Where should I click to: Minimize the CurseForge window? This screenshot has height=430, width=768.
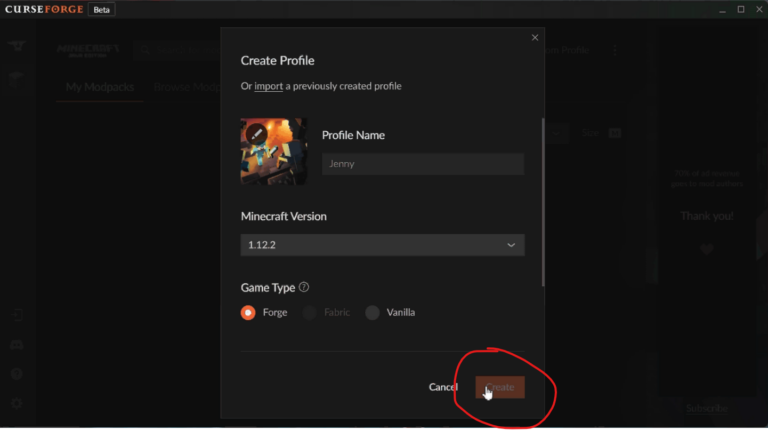[722, 10]
